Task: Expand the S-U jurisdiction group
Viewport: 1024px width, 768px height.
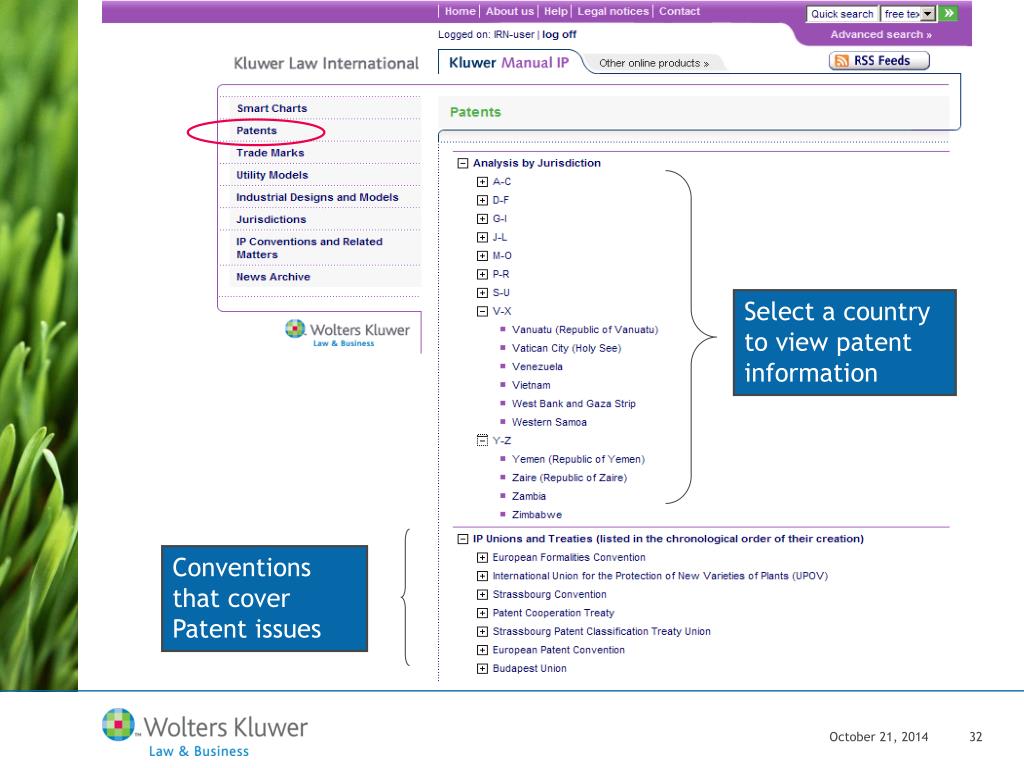Action: (482, 293)
